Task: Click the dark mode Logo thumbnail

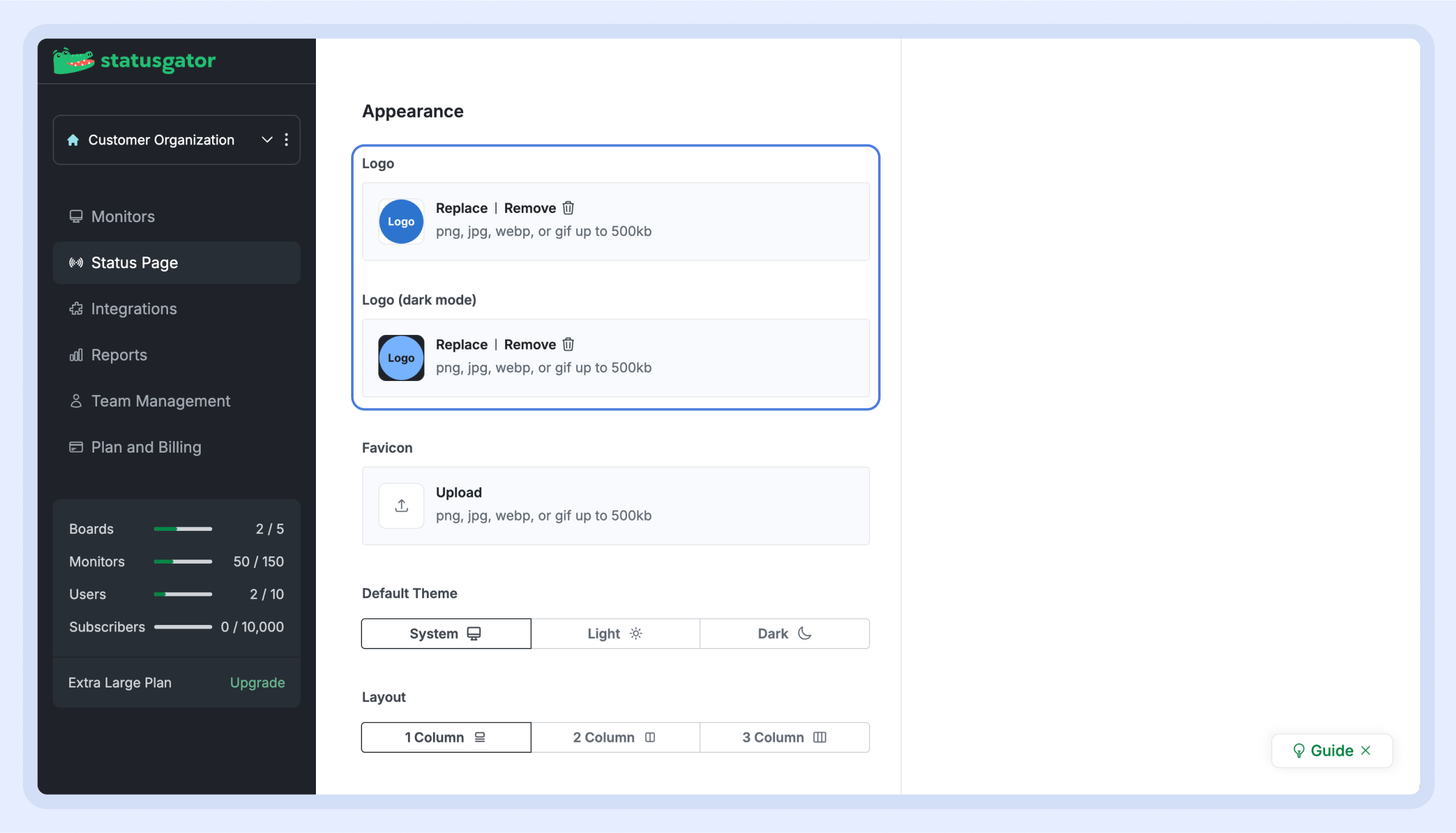Action: 401,358
